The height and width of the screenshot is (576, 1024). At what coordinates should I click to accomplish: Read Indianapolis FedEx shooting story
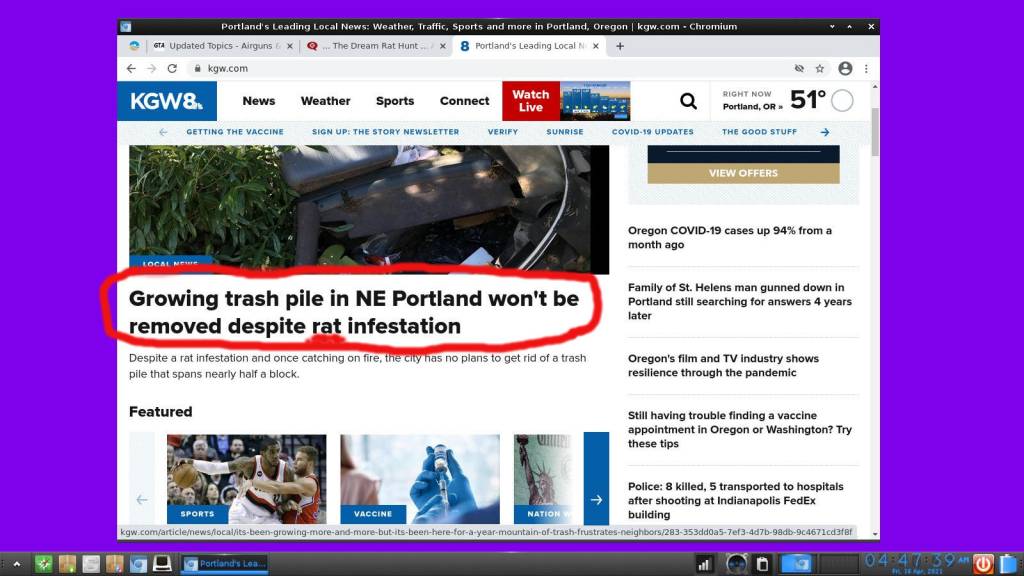(736, 501)
